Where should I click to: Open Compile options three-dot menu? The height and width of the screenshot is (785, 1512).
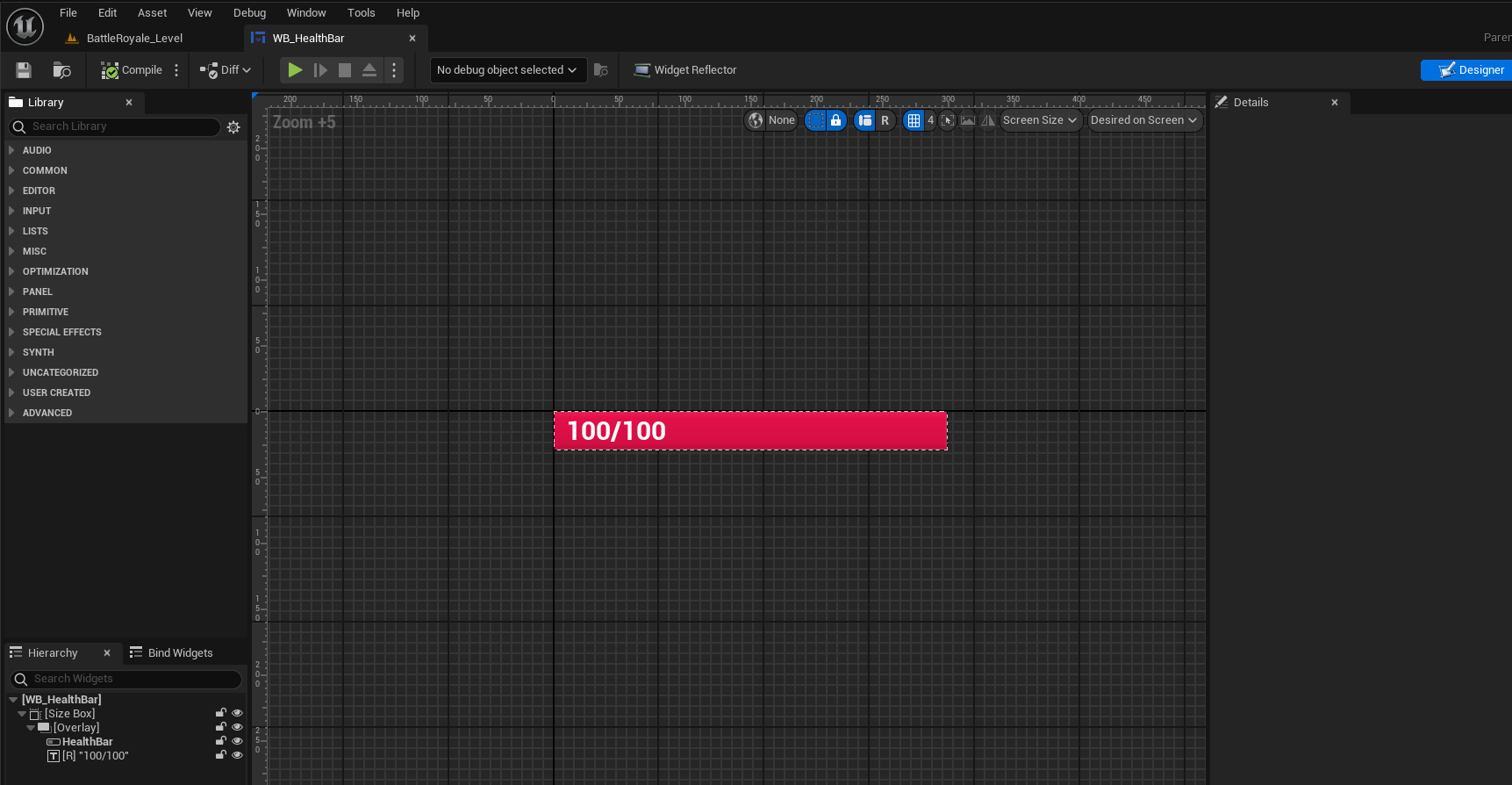pos(176,70)
